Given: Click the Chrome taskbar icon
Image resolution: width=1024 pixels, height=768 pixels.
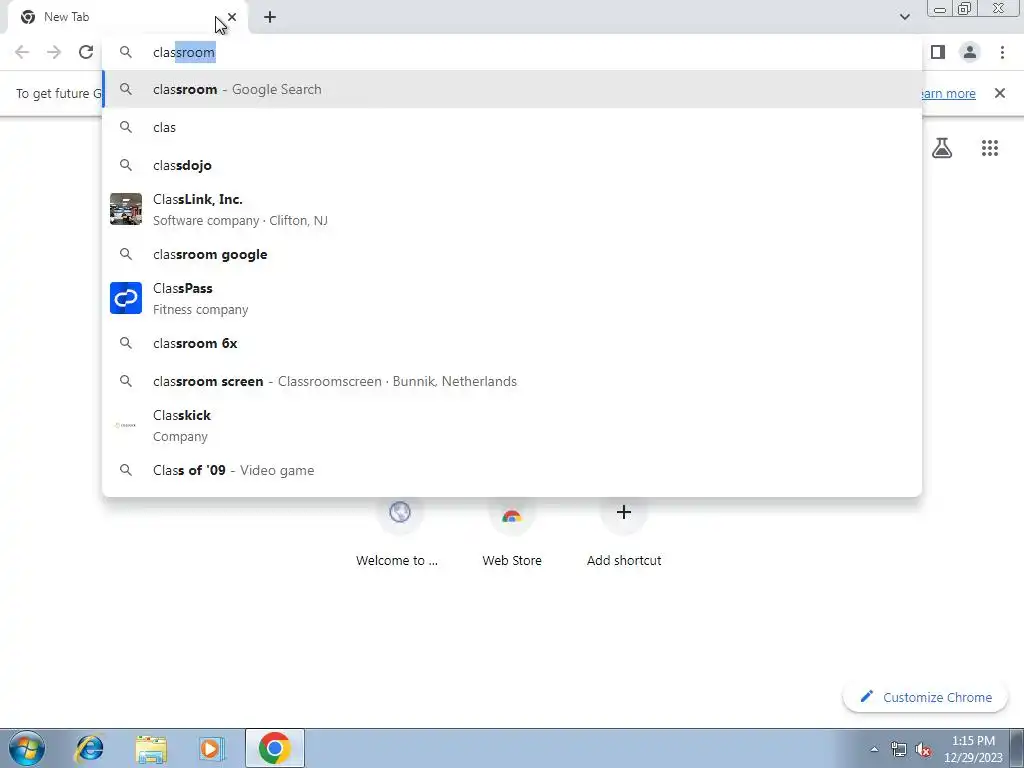Looking at the screenshot, I should coord(275,748).
